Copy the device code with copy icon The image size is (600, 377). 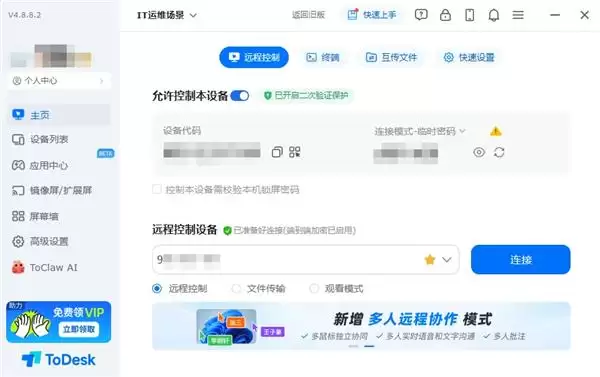click(277, 152)
